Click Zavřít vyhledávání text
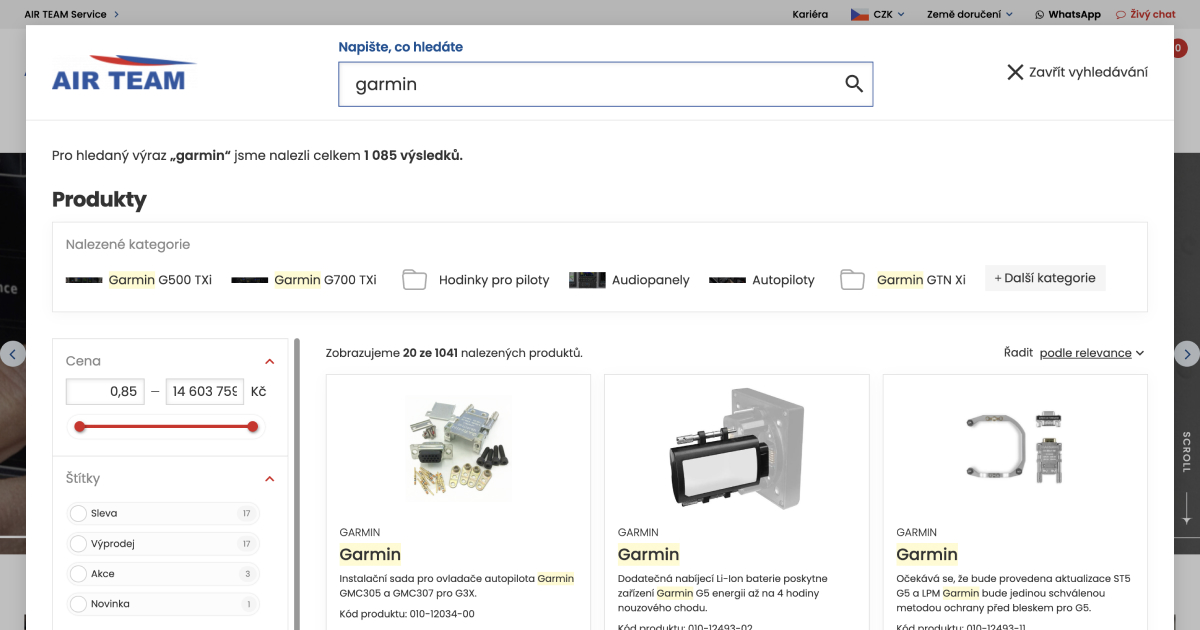The width and height of the screenshot is (1200, 630). click(1088, 72)
